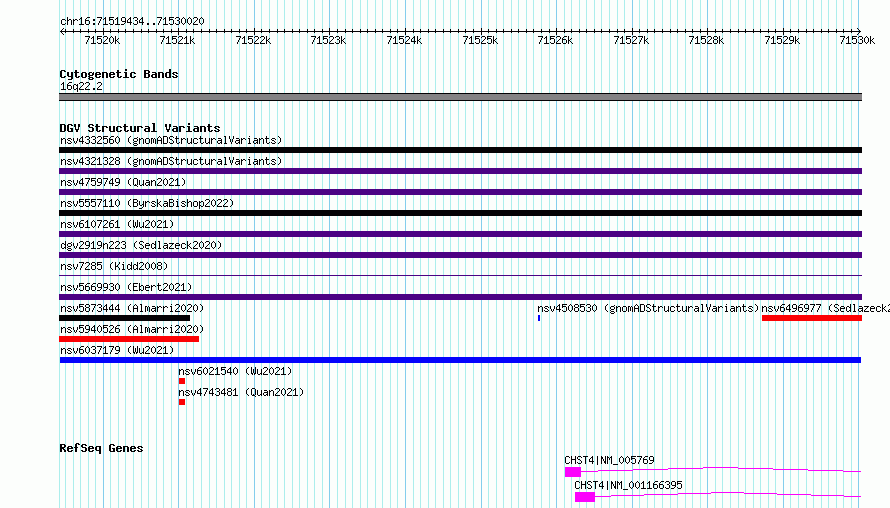
Task: Click the 71525k ruler position label
Action: coord(480,40)
